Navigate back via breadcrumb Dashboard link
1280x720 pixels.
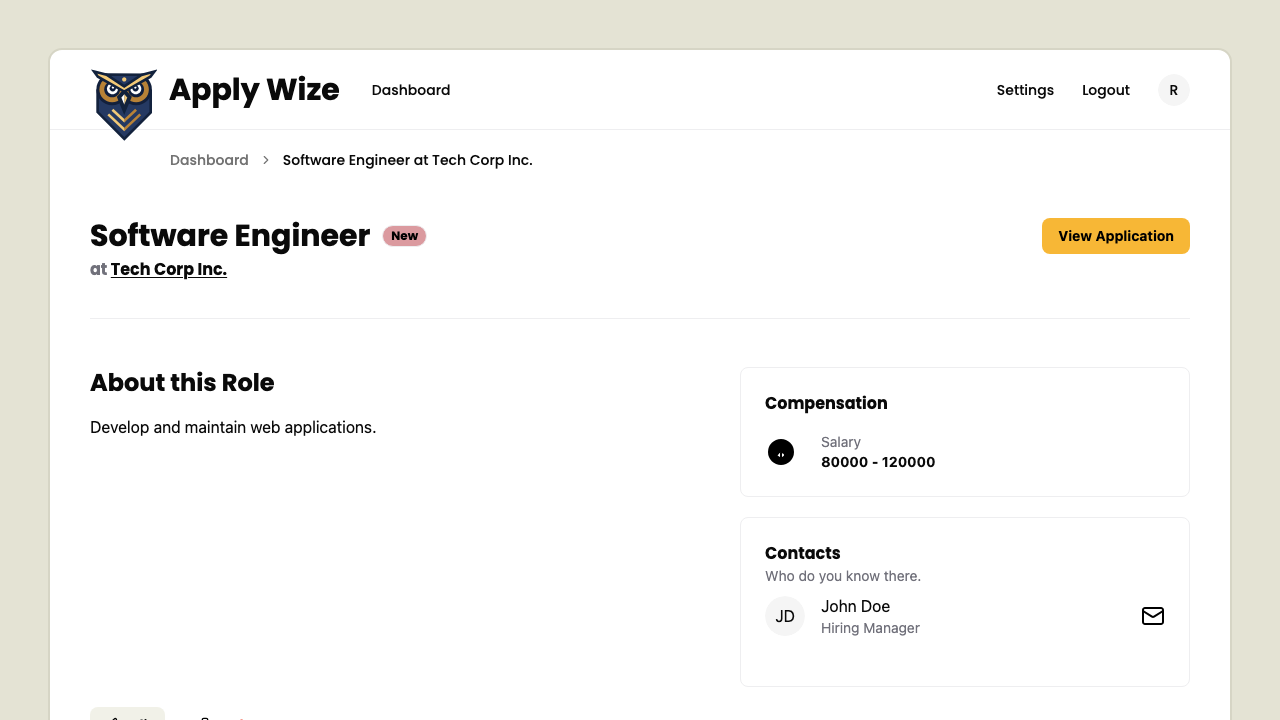(x=209, y=159)
